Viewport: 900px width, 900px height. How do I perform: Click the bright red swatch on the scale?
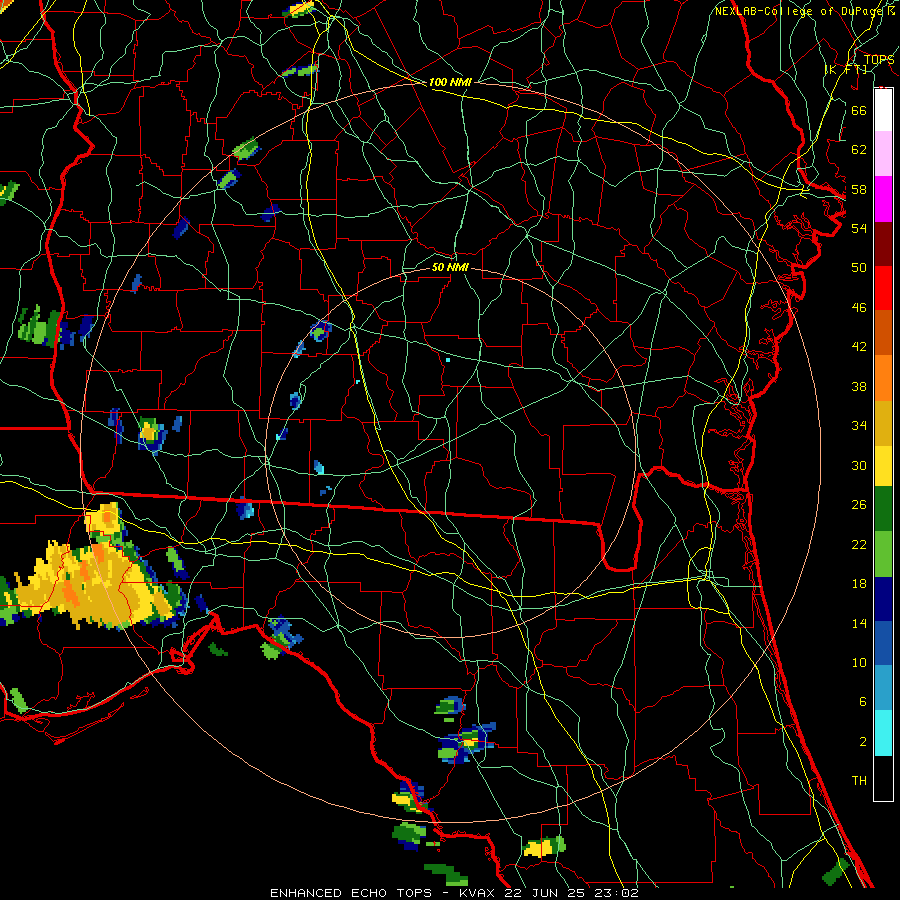pyautogui.click(x=883, y=288)
